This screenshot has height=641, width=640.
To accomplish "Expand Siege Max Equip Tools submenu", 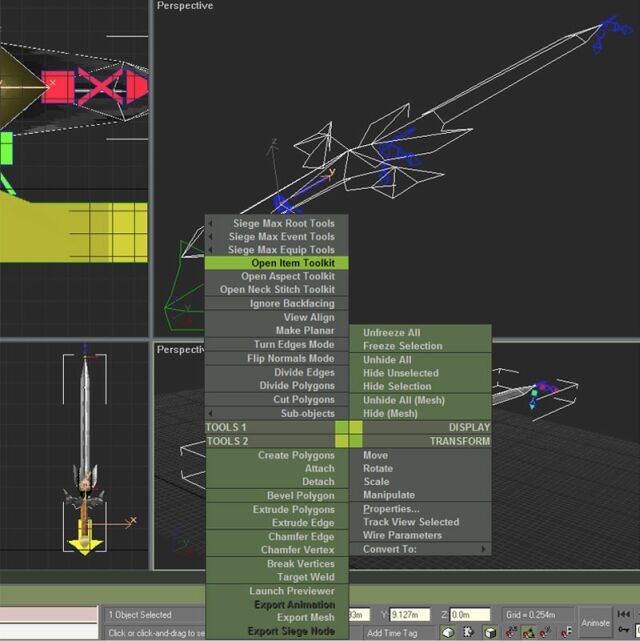I will tap(277, 249).
